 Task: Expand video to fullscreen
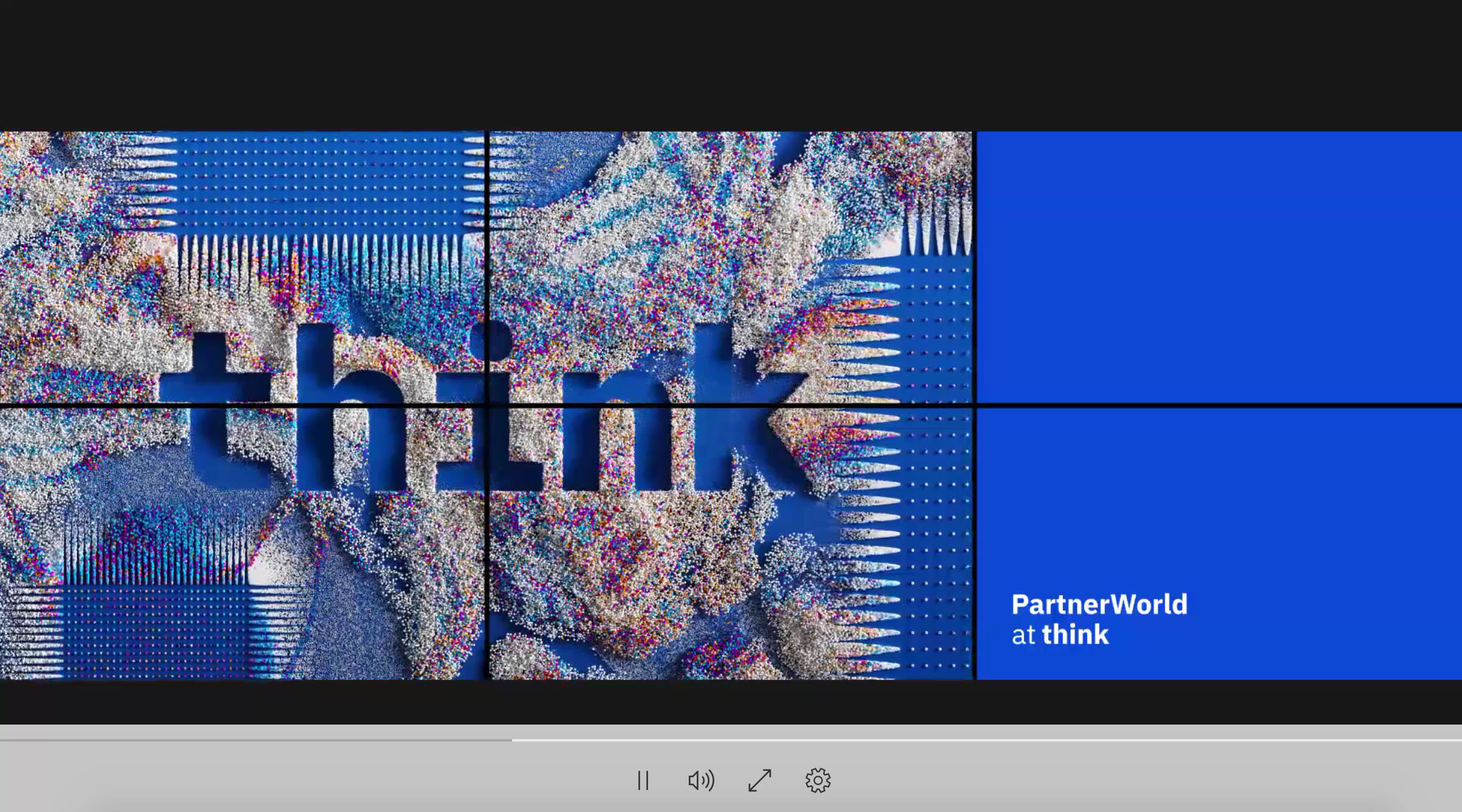click(x=759, y=780)
